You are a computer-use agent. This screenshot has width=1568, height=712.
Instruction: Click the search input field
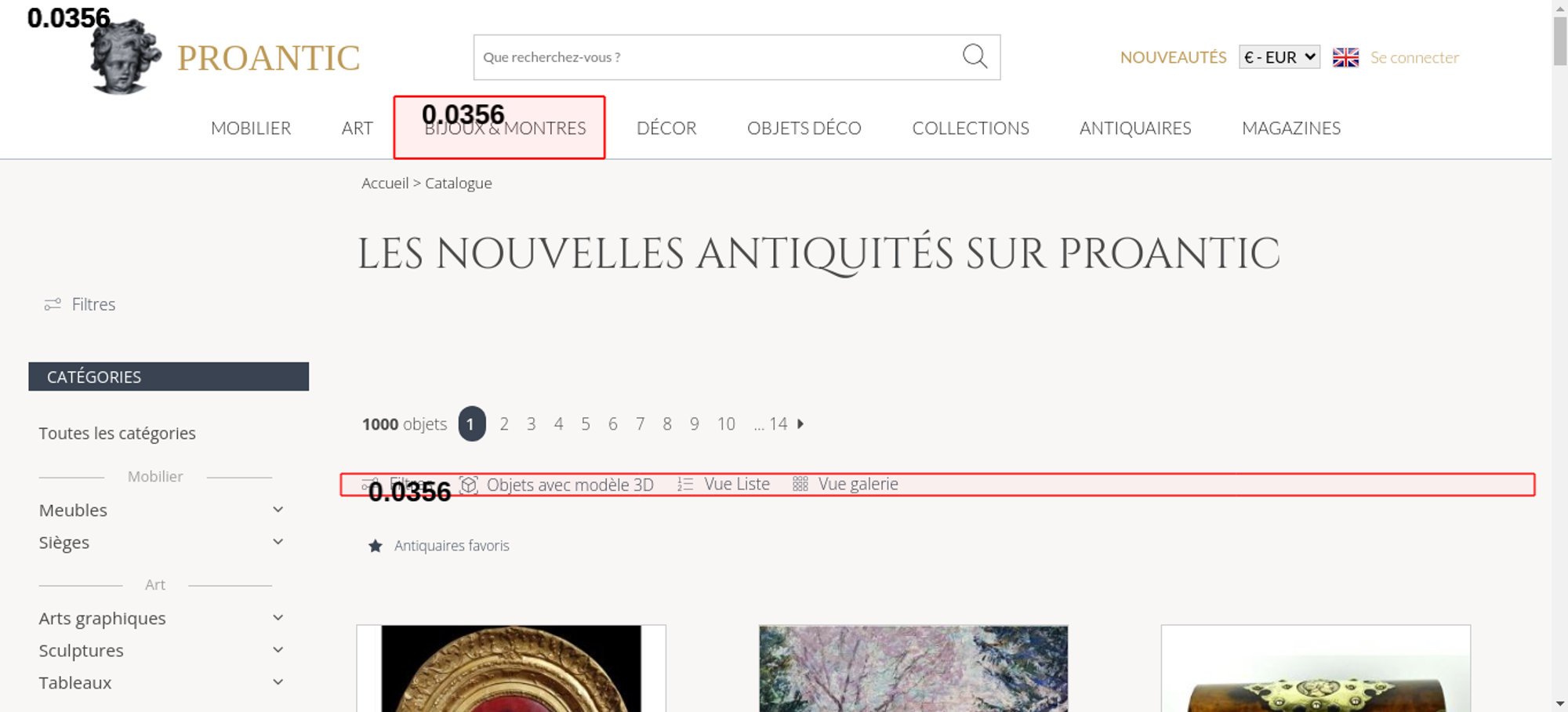tap(713, 57)
